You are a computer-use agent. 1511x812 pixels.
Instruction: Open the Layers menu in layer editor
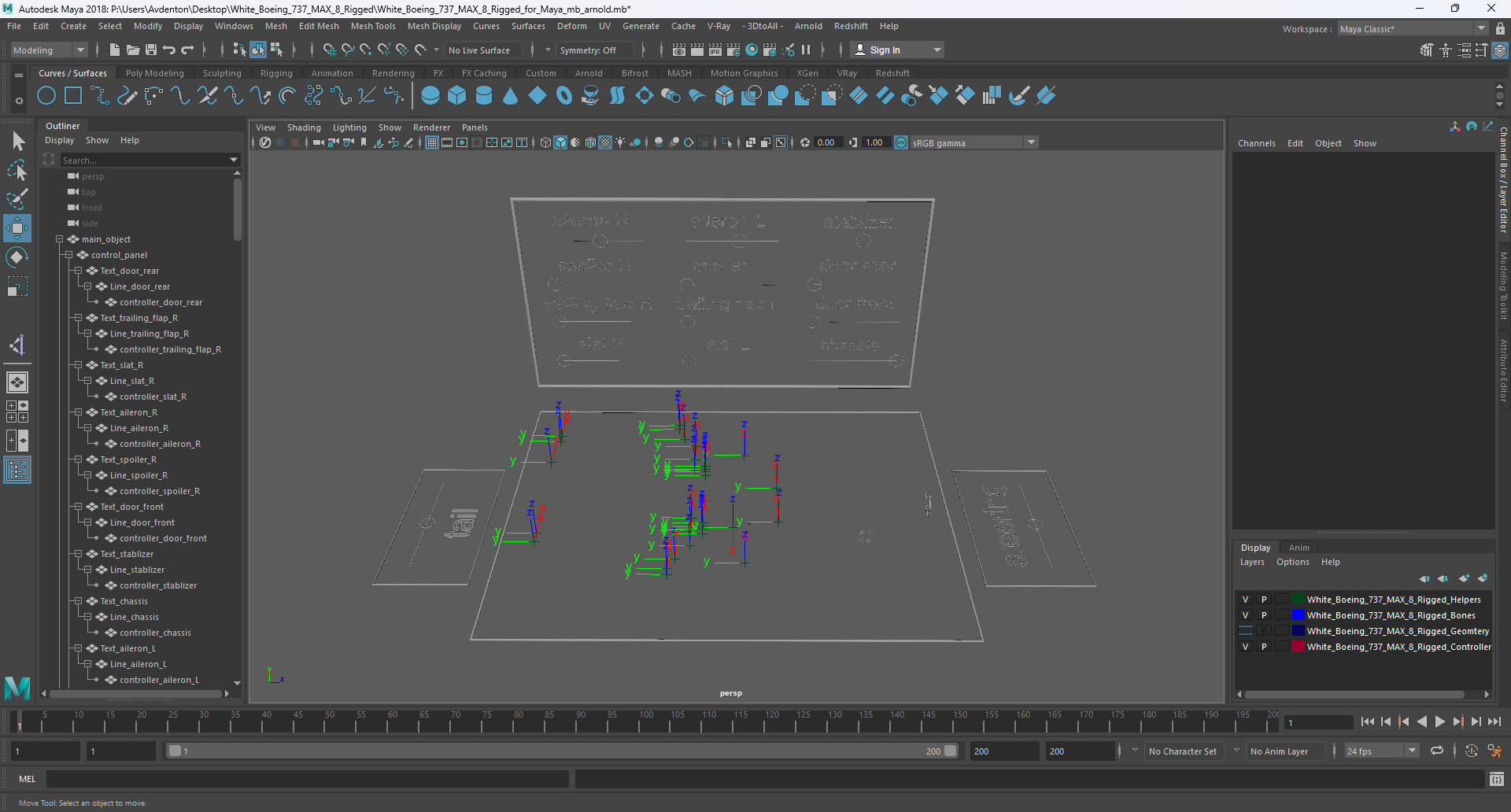pos(1252,562)
